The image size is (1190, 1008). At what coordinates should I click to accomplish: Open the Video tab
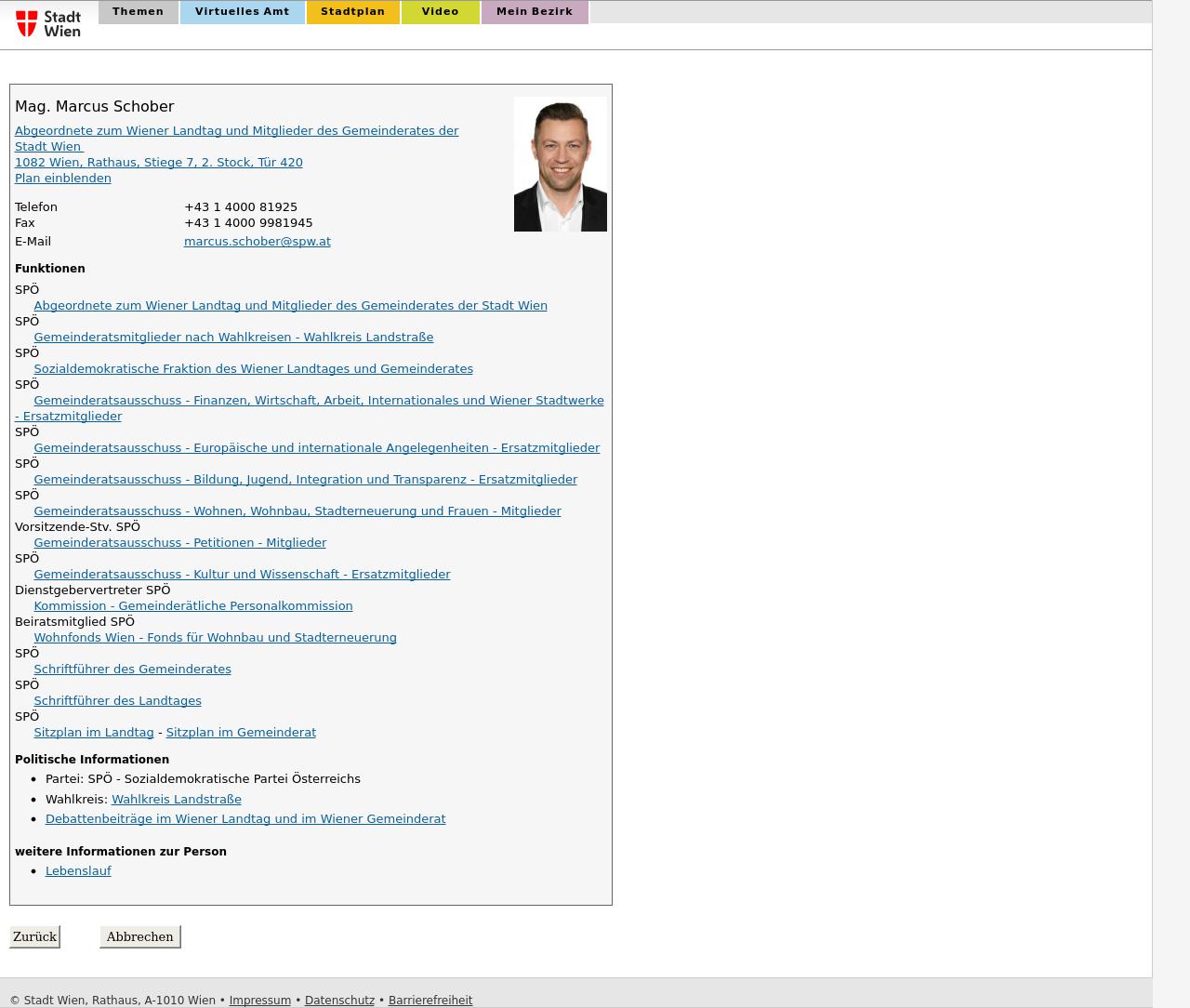click(x=440, y=12)
